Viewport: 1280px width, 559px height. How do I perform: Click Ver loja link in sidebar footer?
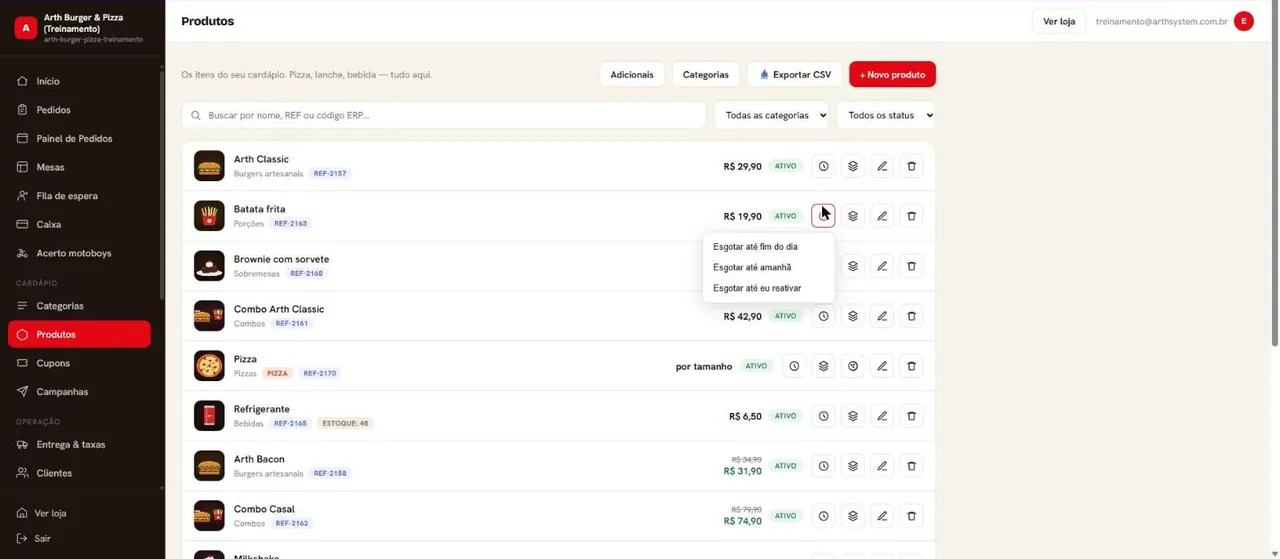[x=50, y=513]
